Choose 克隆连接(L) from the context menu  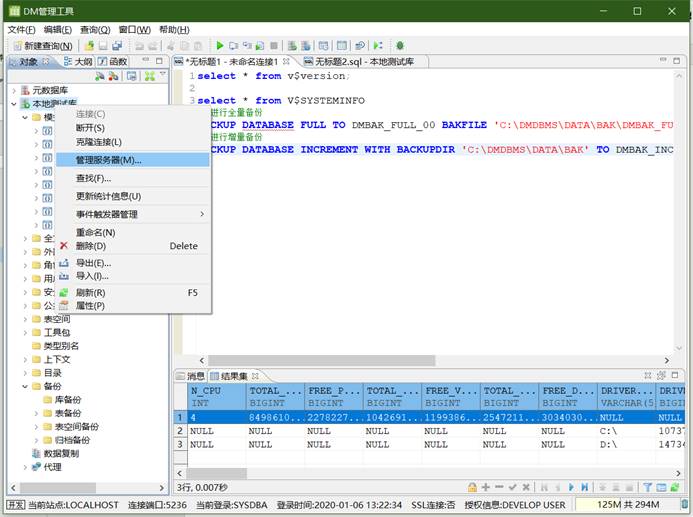(99, 142)
